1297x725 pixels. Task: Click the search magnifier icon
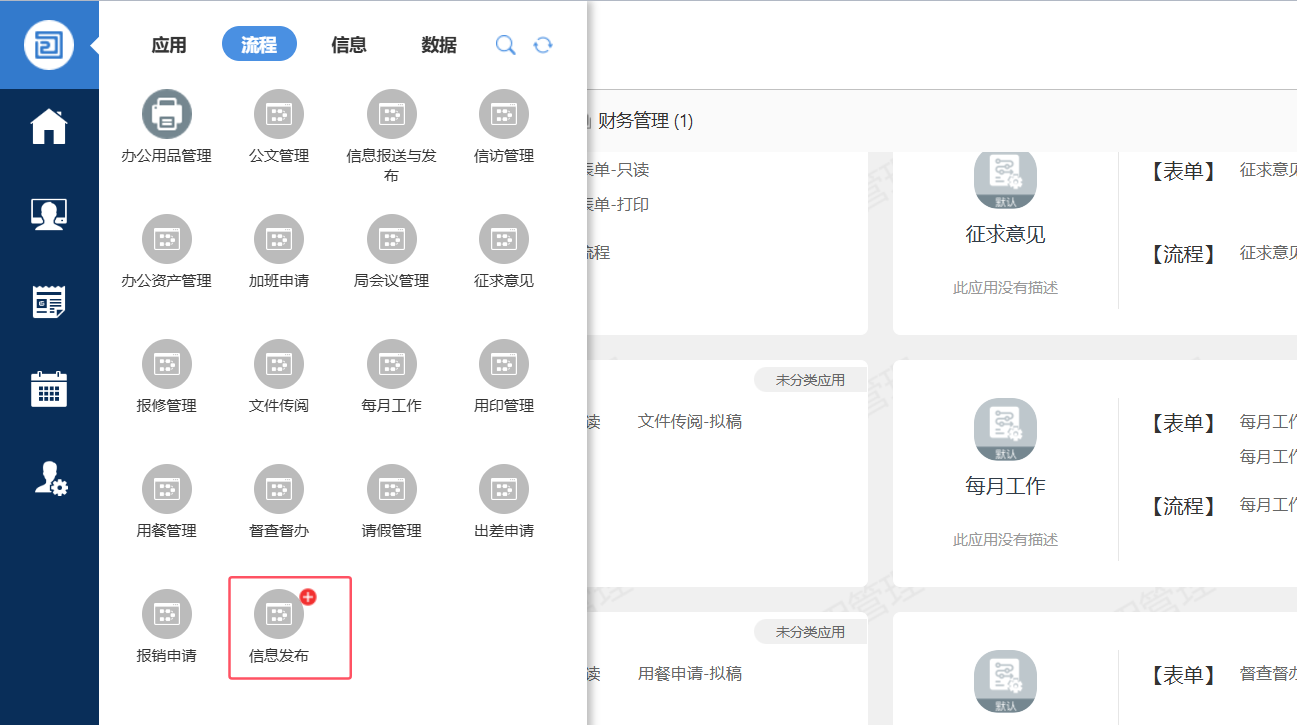pos(506,45)
